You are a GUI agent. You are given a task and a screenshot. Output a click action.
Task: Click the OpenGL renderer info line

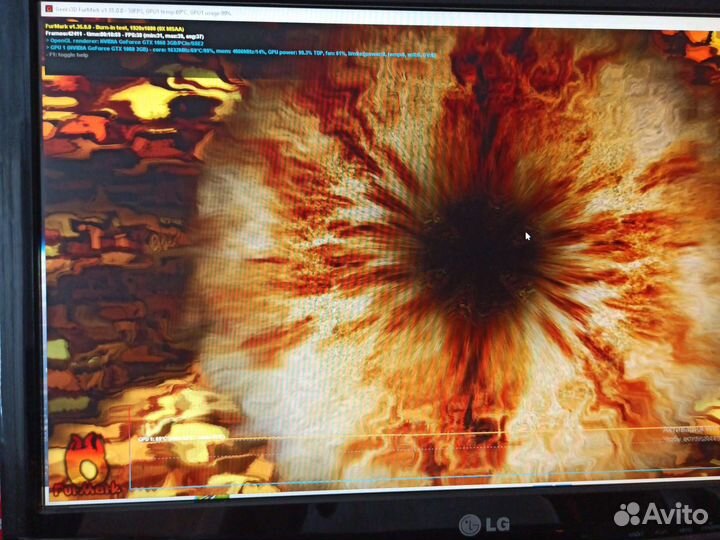point(125,42)
